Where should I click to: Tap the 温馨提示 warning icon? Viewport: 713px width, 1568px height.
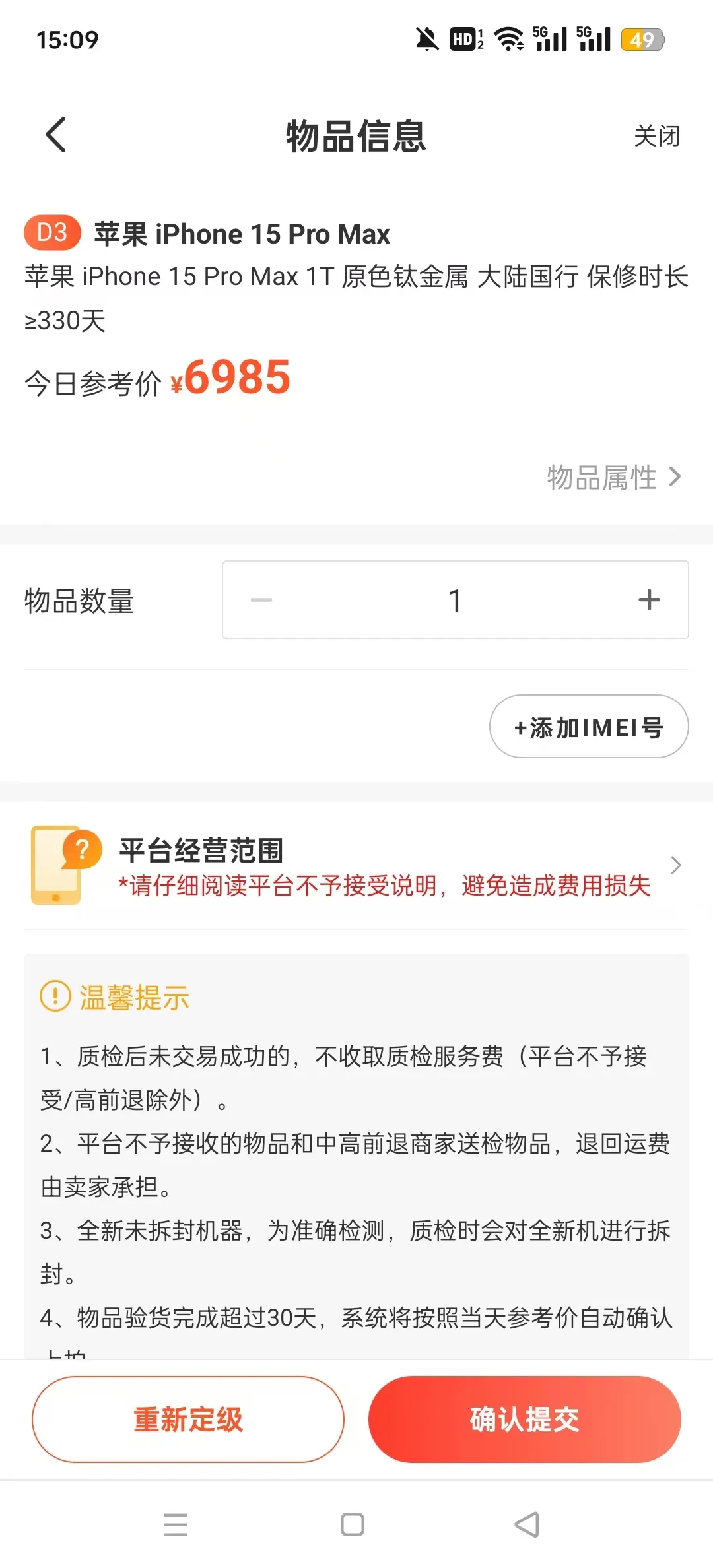(x=55, y=996)
